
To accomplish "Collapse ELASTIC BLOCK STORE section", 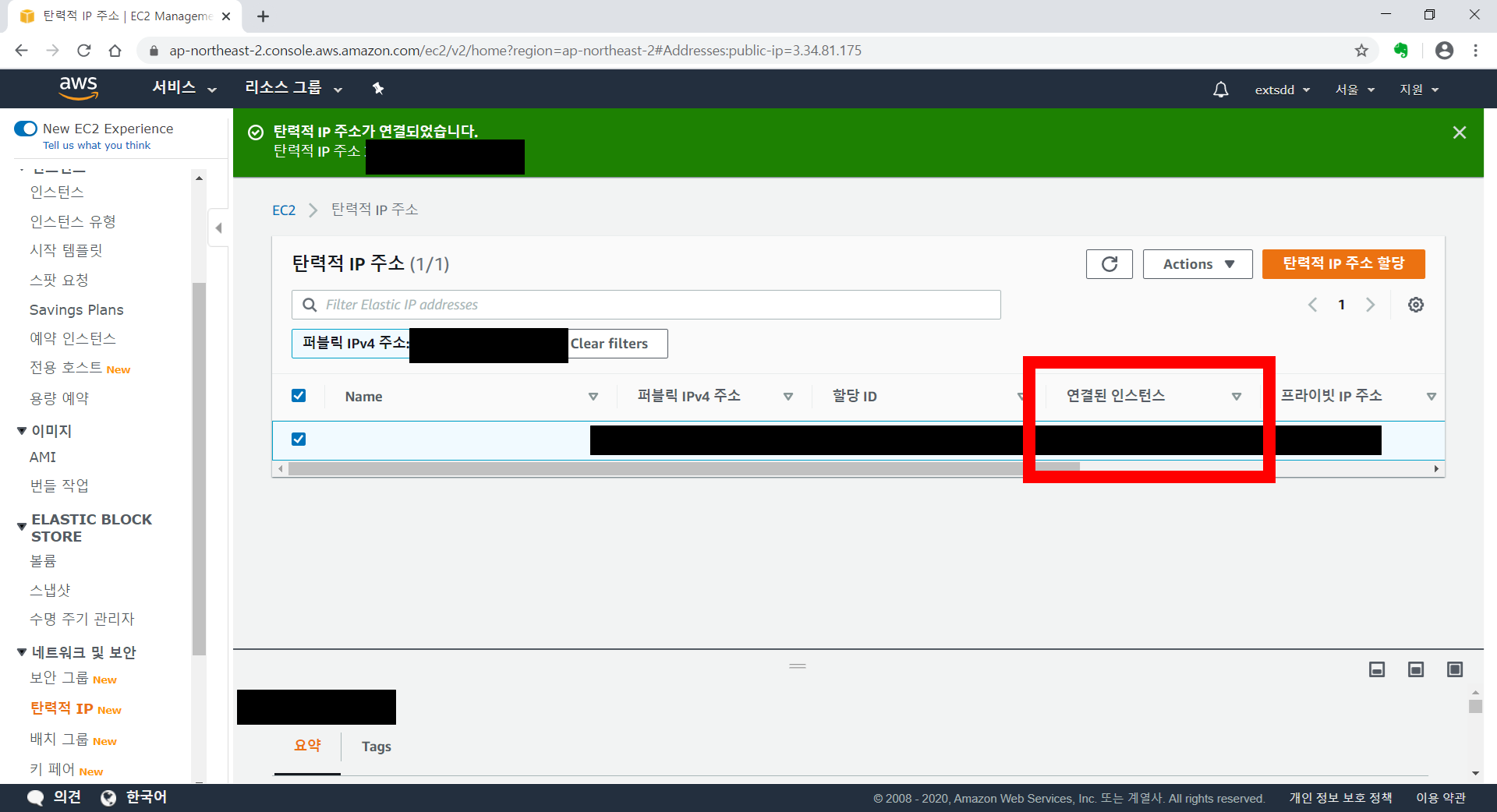I will coord(22,528).
